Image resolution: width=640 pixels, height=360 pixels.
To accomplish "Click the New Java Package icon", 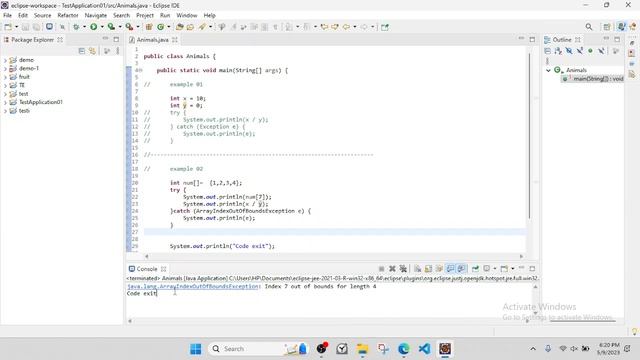I will coord(149,27).
